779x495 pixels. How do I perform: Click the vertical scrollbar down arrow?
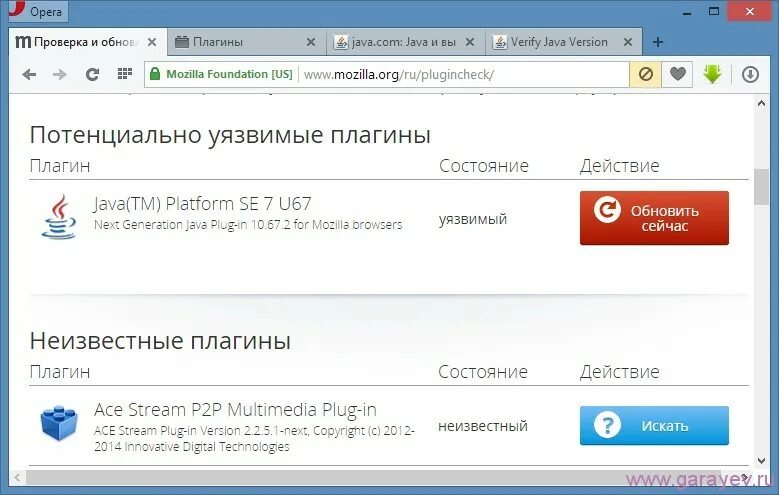(761, 461)
